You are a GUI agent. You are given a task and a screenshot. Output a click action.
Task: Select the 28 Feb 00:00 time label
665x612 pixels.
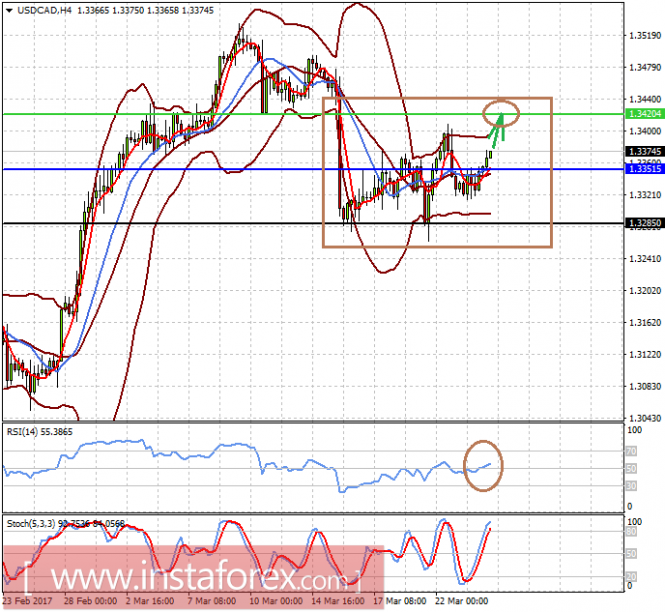90,601
